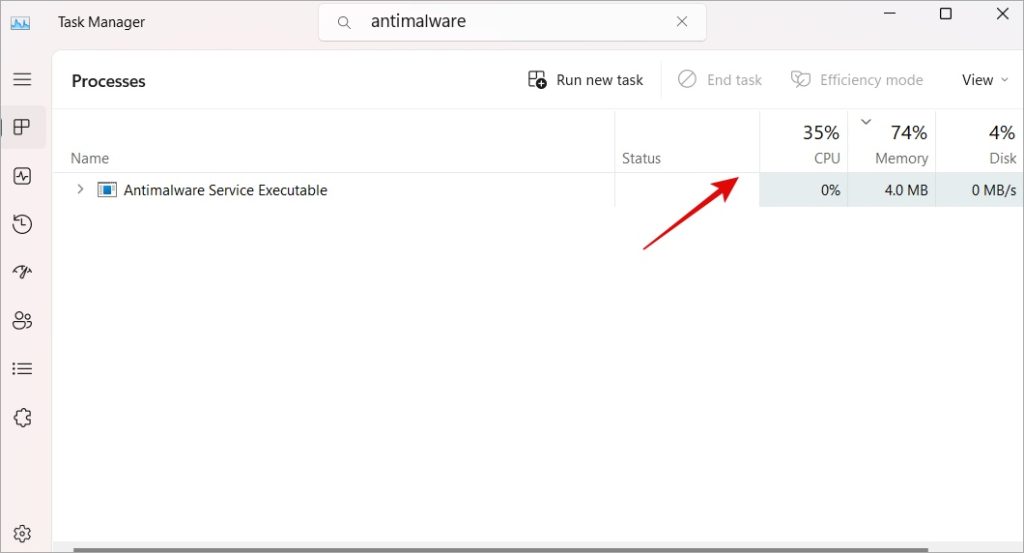Sort by the CPU column header

[x=804, y=143]
